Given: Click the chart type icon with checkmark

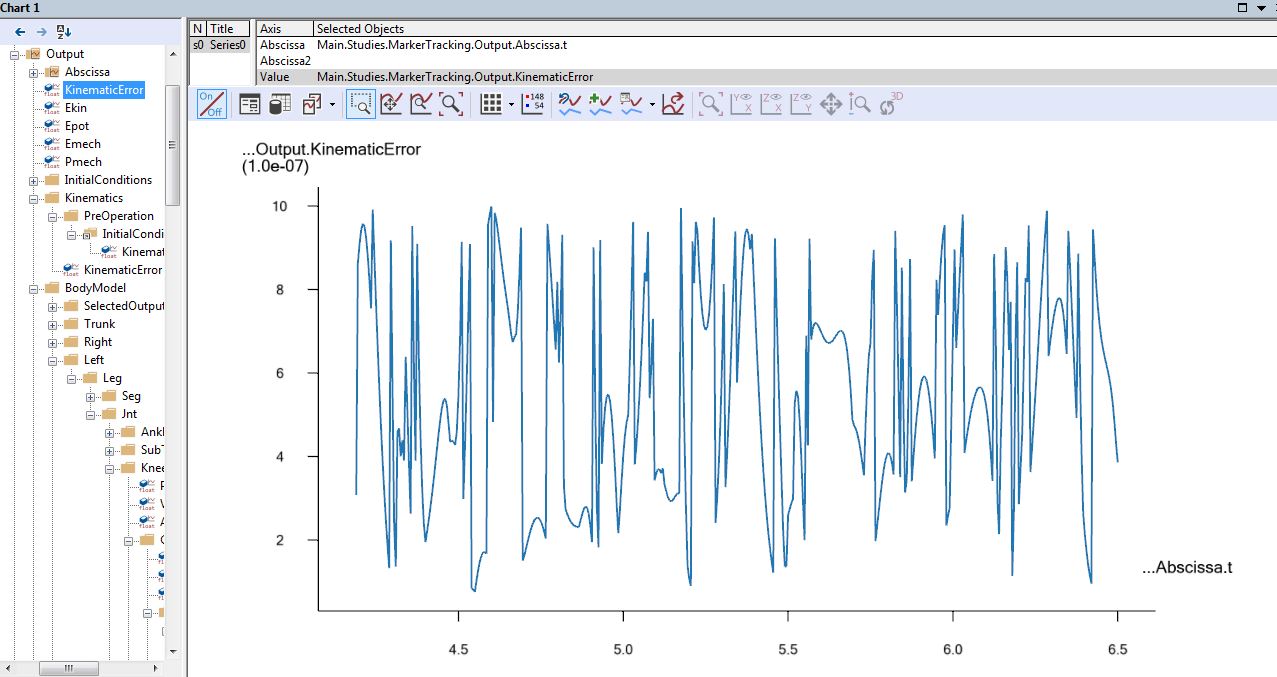Looking at the screenshot, I should pyautogui.click(x=311, y=103).
